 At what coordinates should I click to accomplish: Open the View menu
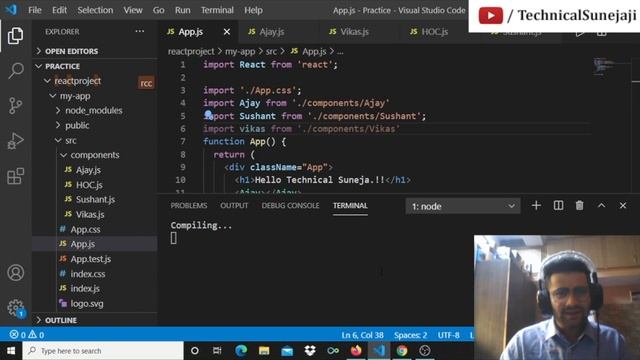(133, 10)
